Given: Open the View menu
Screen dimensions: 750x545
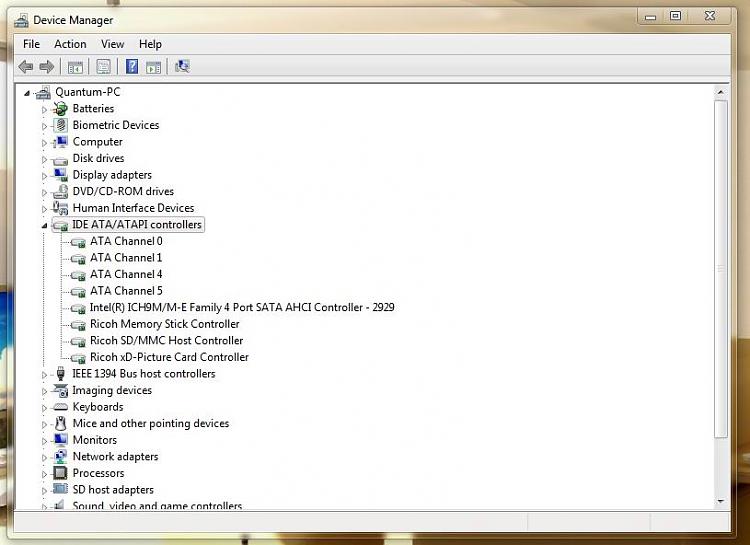Looking at the screenshot, I should pos(112,44).
